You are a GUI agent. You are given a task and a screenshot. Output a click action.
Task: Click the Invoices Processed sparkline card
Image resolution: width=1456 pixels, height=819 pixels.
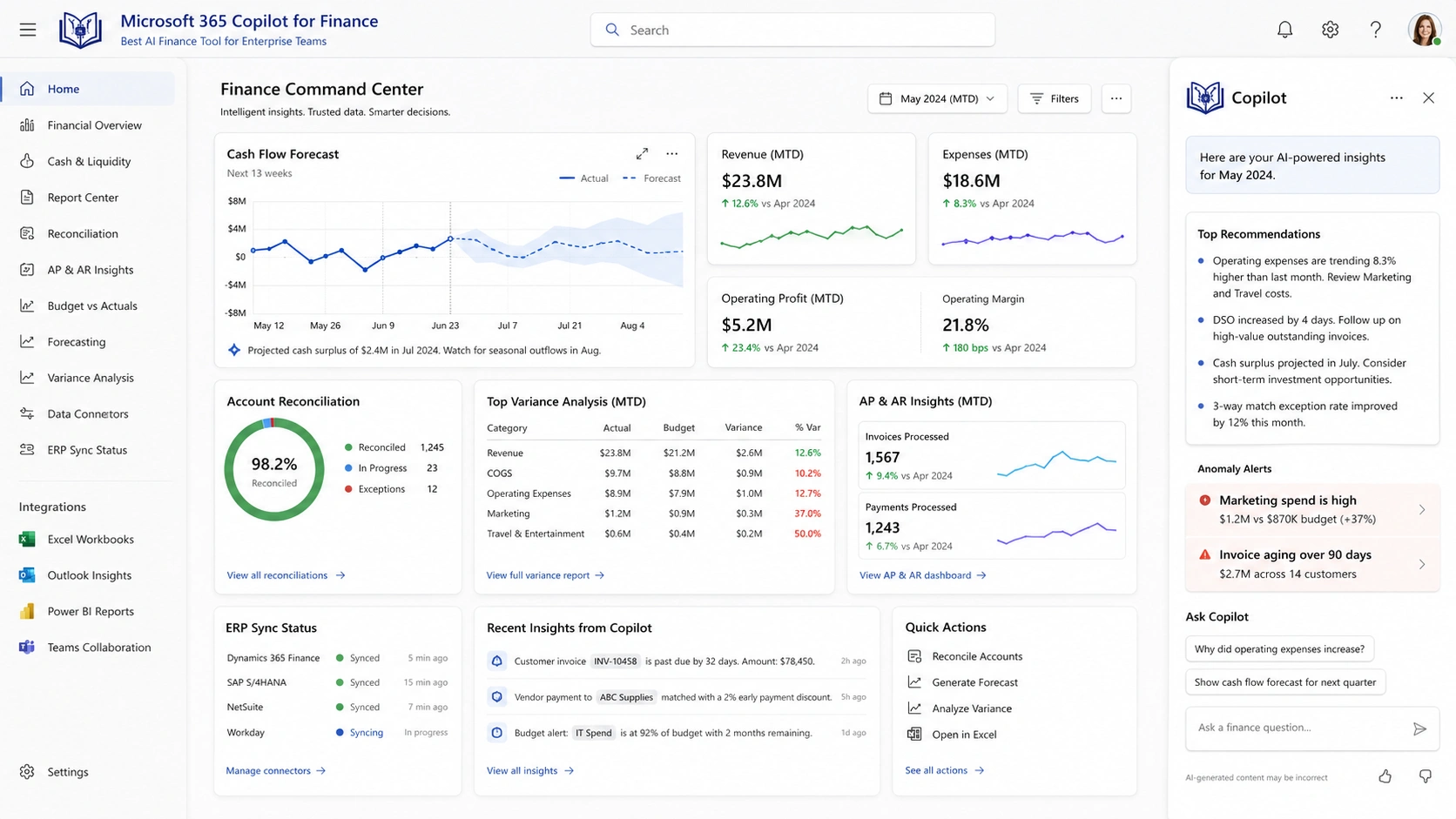point(991,455)
